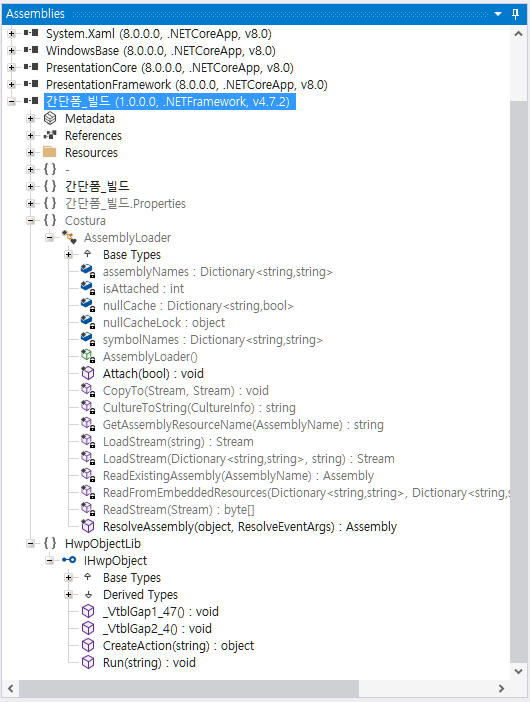Click the horizontal scrollbar right arrow

point(501,688)
